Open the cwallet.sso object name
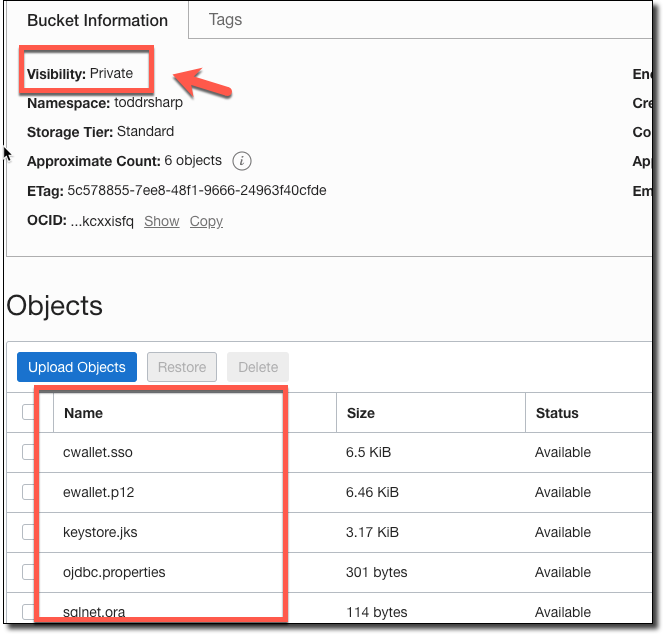The width and height of the screenshot is (663, 634). pyautogui.click(x=98, y=452)
